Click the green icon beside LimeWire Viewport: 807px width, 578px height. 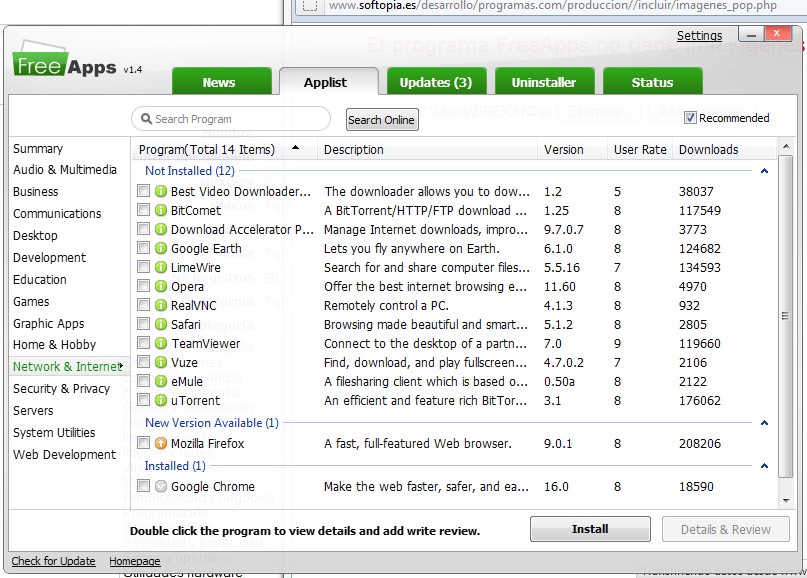click(x=161, y=267)
